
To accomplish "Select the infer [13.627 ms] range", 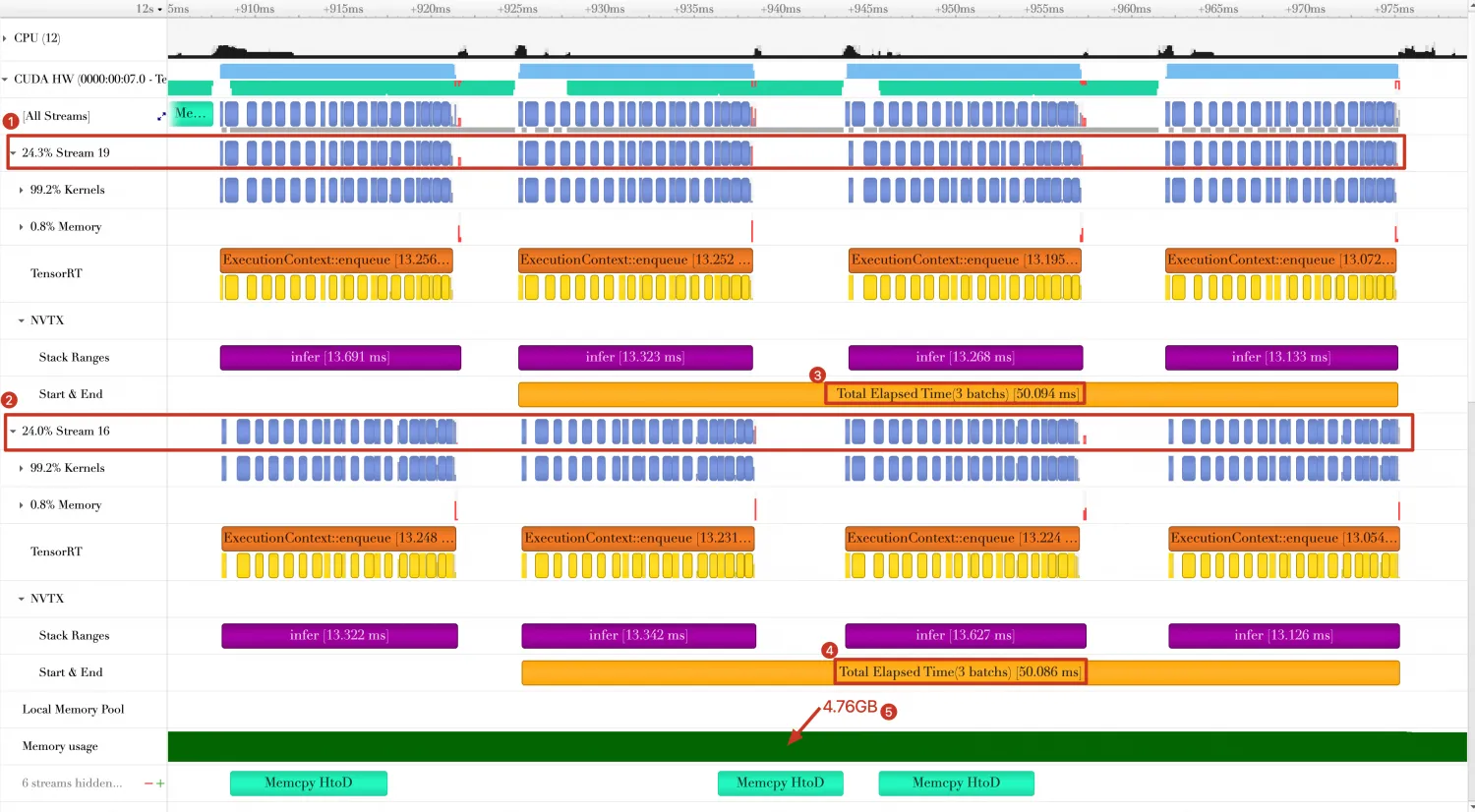I will click(966, 636).
